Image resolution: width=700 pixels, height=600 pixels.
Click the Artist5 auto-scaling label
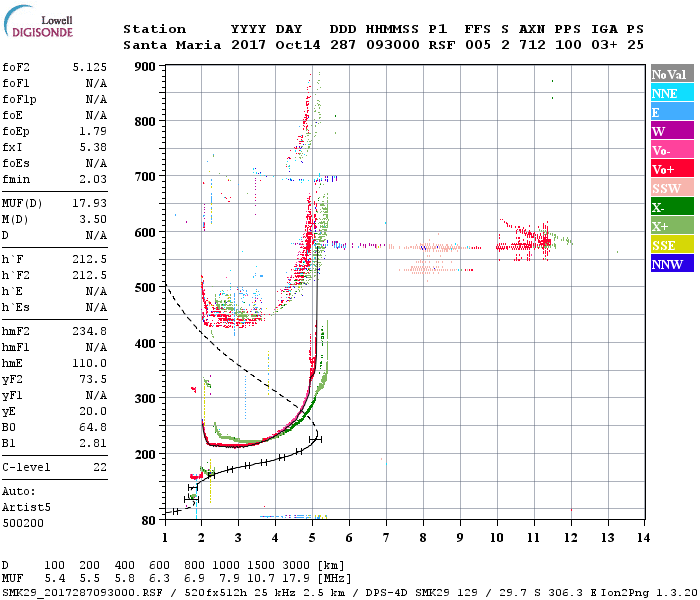tap(26, 508)
